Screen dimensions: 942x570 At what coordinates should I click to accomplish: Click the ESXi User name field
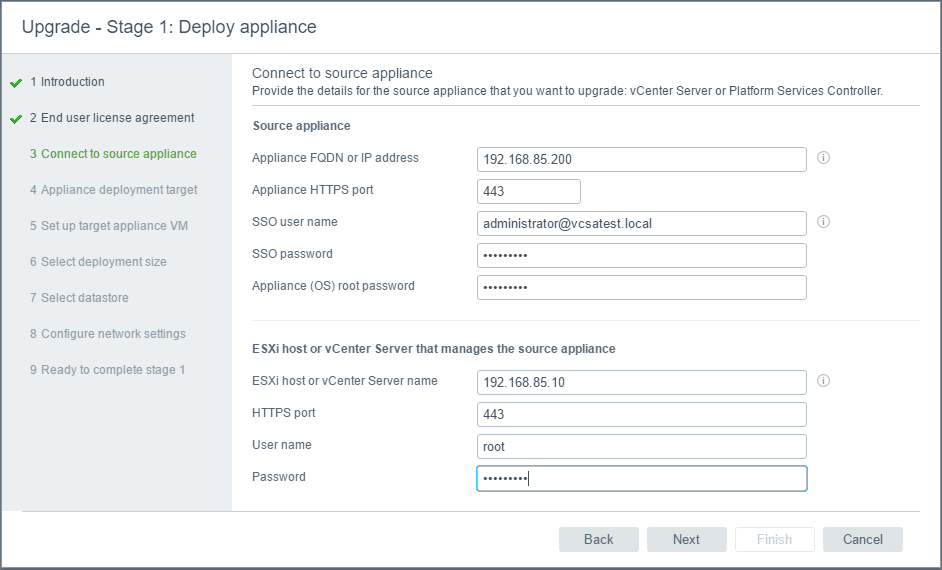point(641,446)
